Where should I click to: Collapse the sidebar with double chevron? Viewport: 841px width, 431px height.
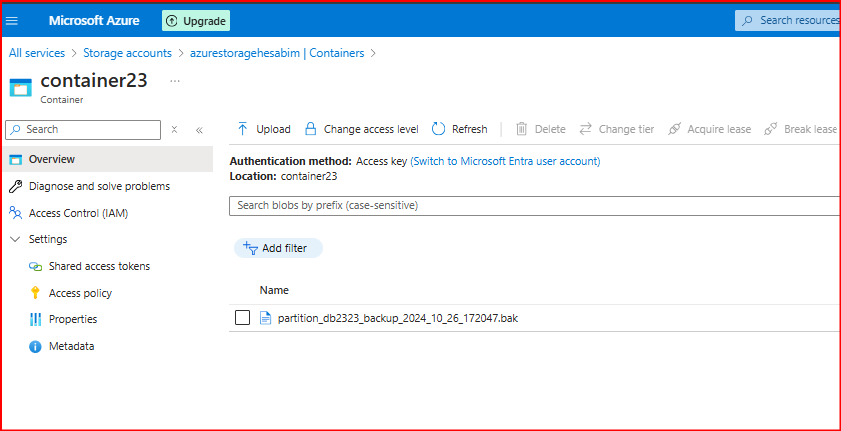(199, 130)
